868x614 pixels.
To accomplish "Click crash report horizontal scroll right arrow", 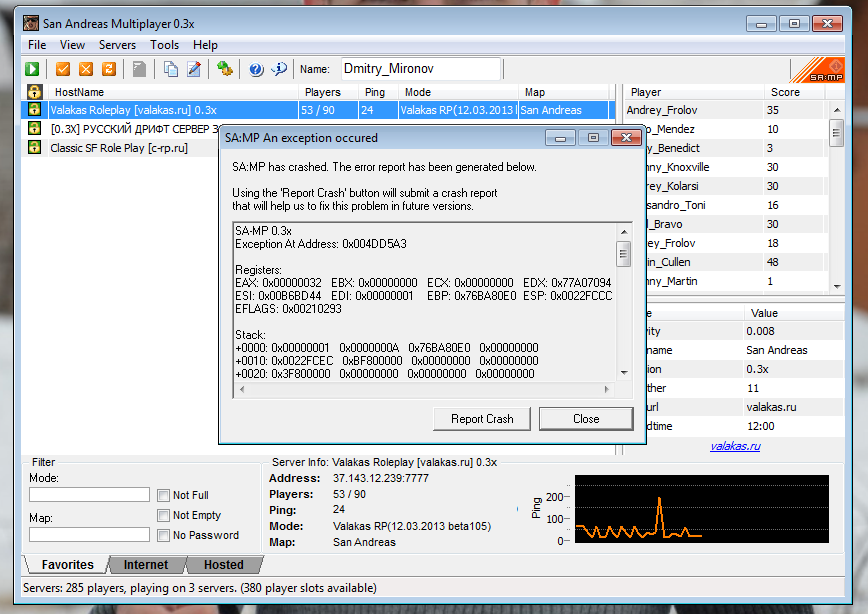I will click(x=607, y=389).
